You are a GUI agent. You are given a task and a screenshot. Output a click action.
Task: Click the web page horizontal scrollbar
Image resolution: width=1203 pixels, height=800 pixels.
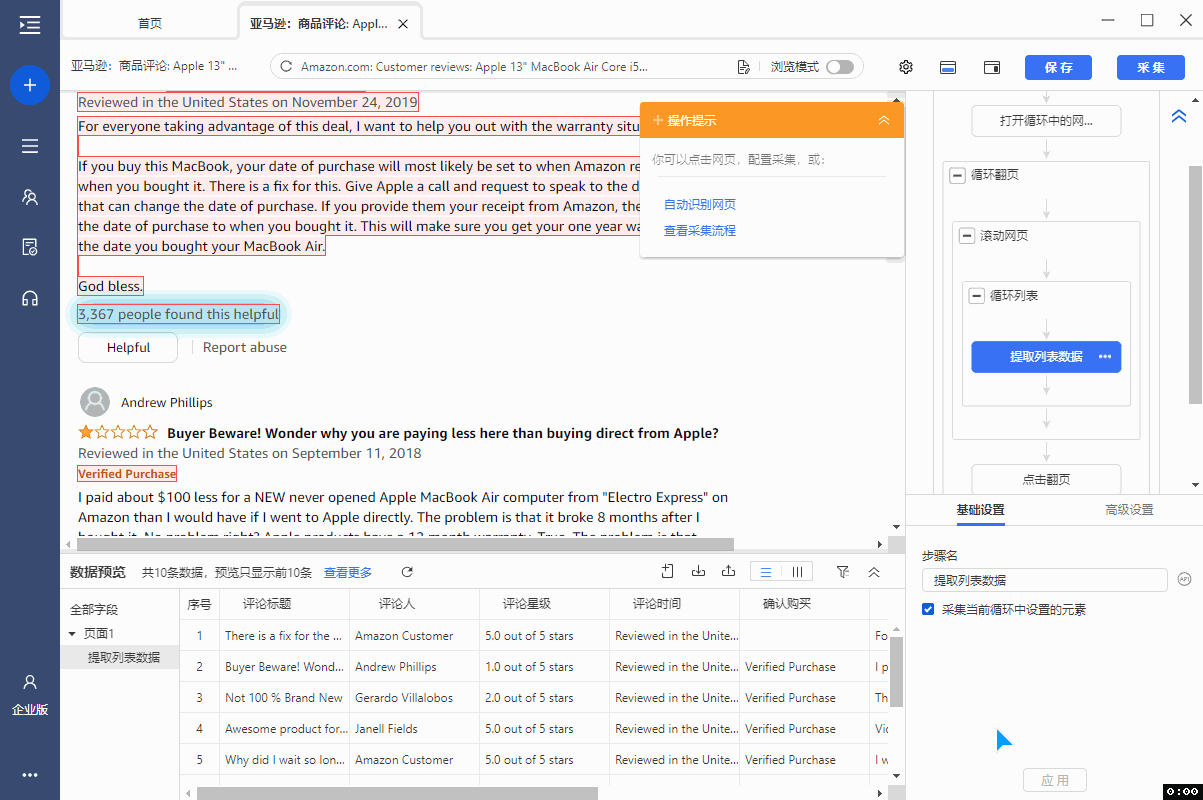[406, 544]
